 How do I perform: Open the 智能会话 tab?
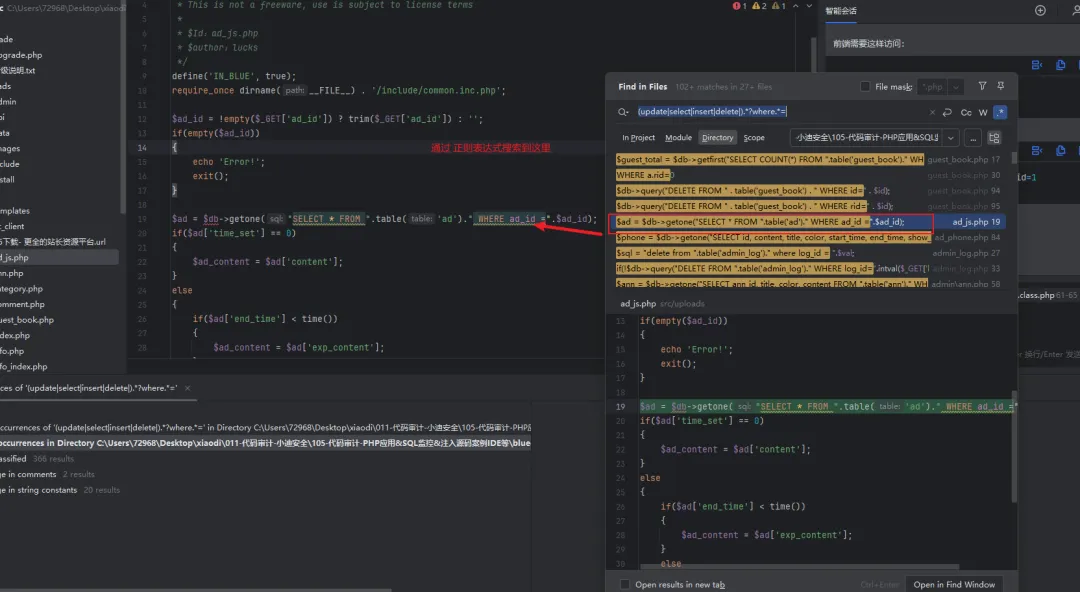tap(841, 11)
